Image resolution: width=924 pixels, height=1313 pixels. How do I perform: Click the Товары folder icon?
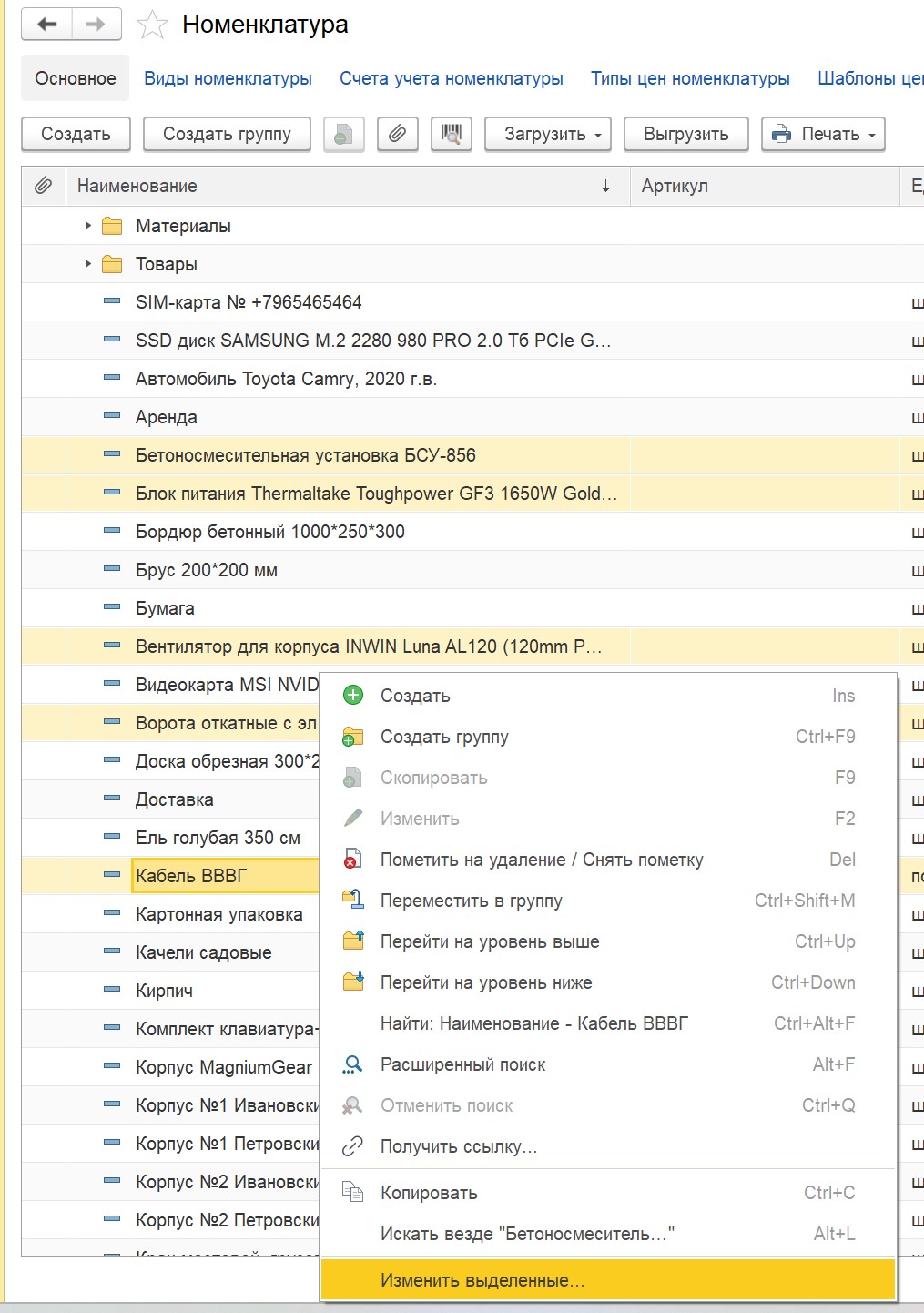112,264
